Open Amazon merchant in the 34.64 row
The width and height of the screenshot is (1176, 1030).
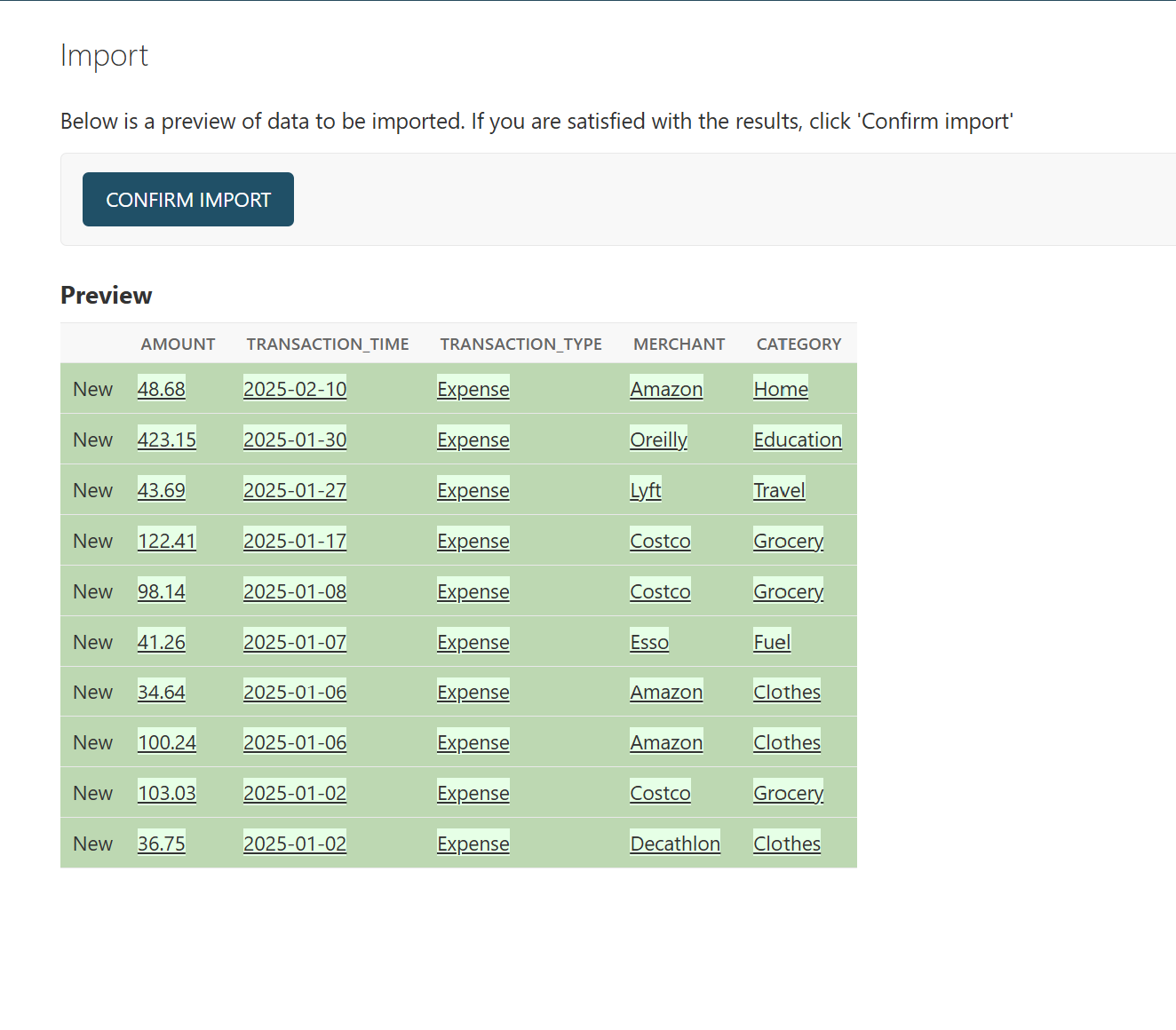(x=666, y=692)
